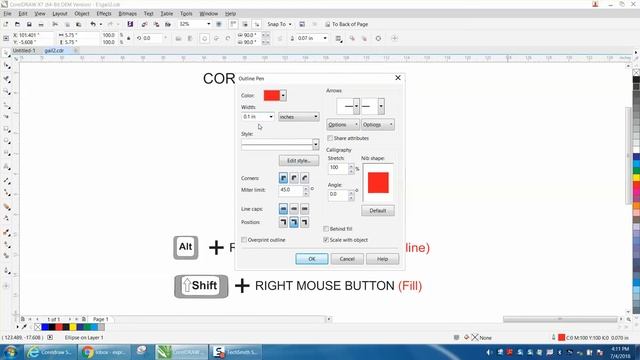Click the Chrome icon in taskbar

(x=87, y=352)
